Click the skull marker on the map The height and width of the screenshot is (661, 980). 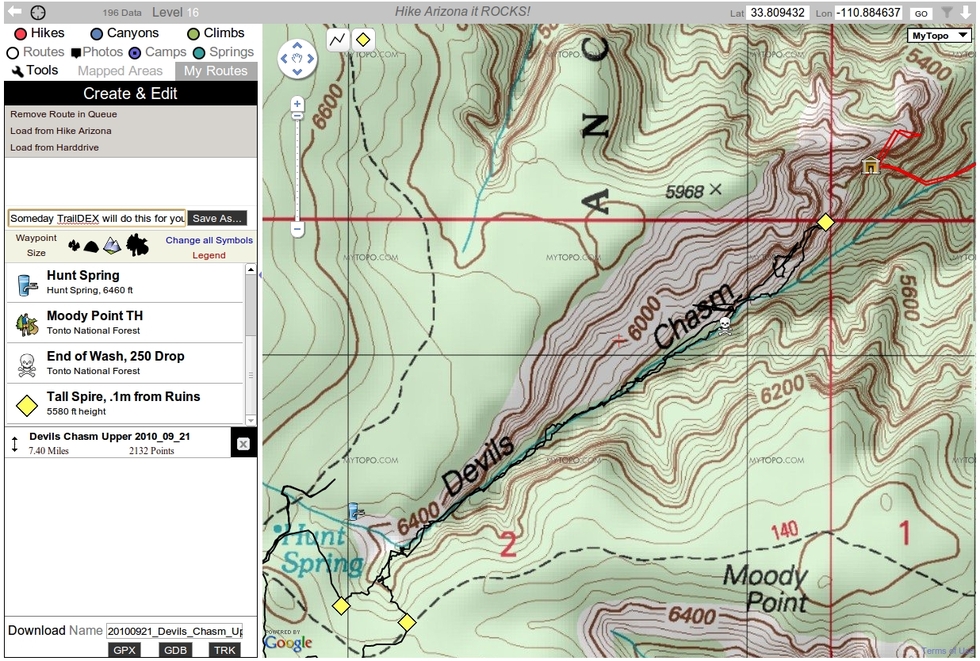pos(724,326)
